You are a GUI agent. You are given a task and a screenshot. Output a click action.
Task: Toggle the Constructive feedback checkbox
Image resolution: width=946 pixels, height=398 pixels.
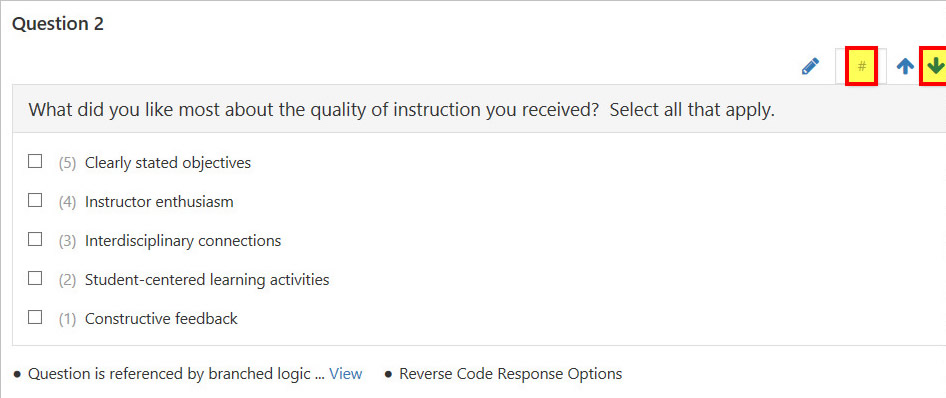pos(35,317)
